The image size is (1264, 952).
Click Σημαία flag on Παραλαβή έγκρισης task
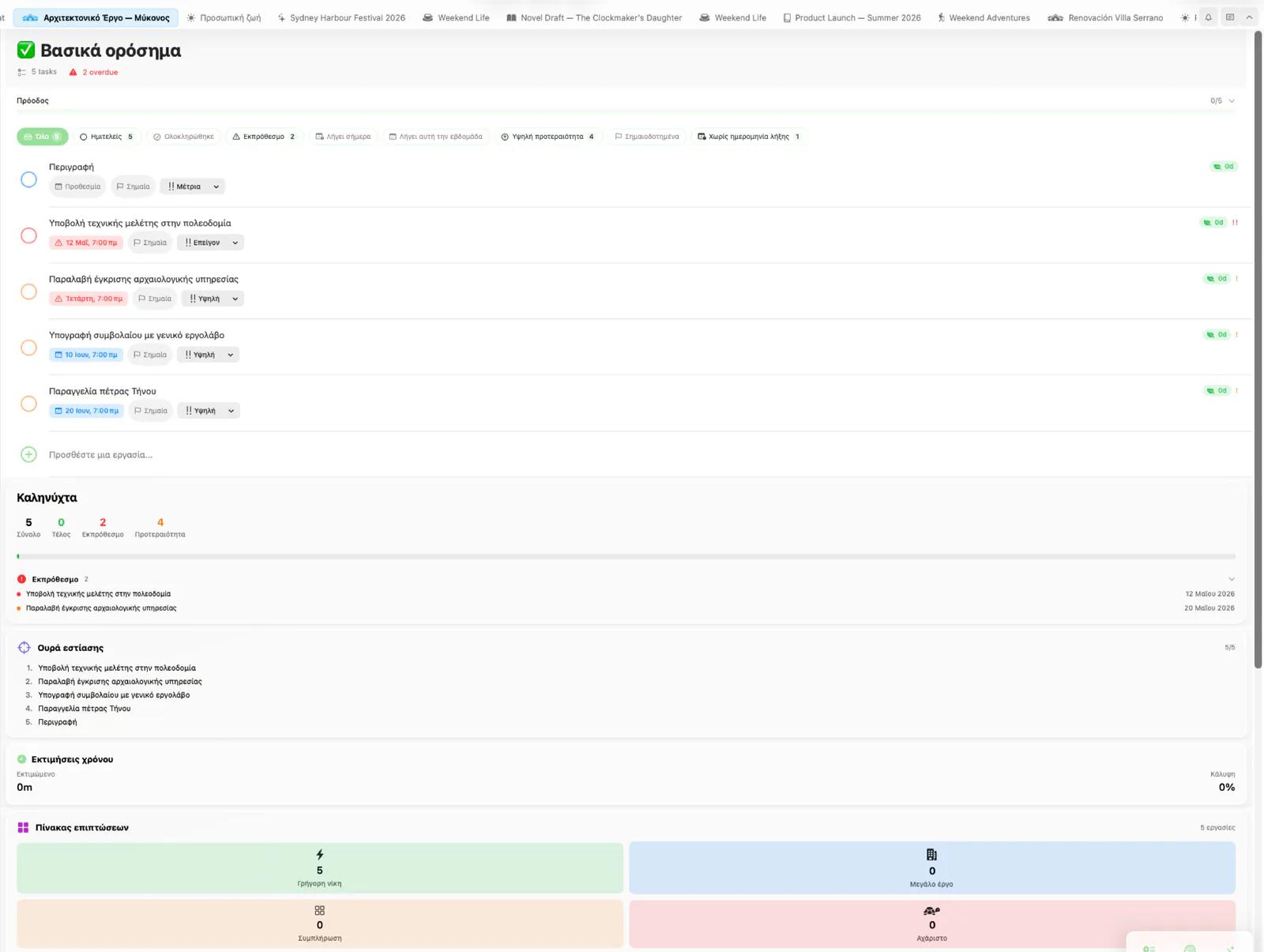(x=155, y=299)
